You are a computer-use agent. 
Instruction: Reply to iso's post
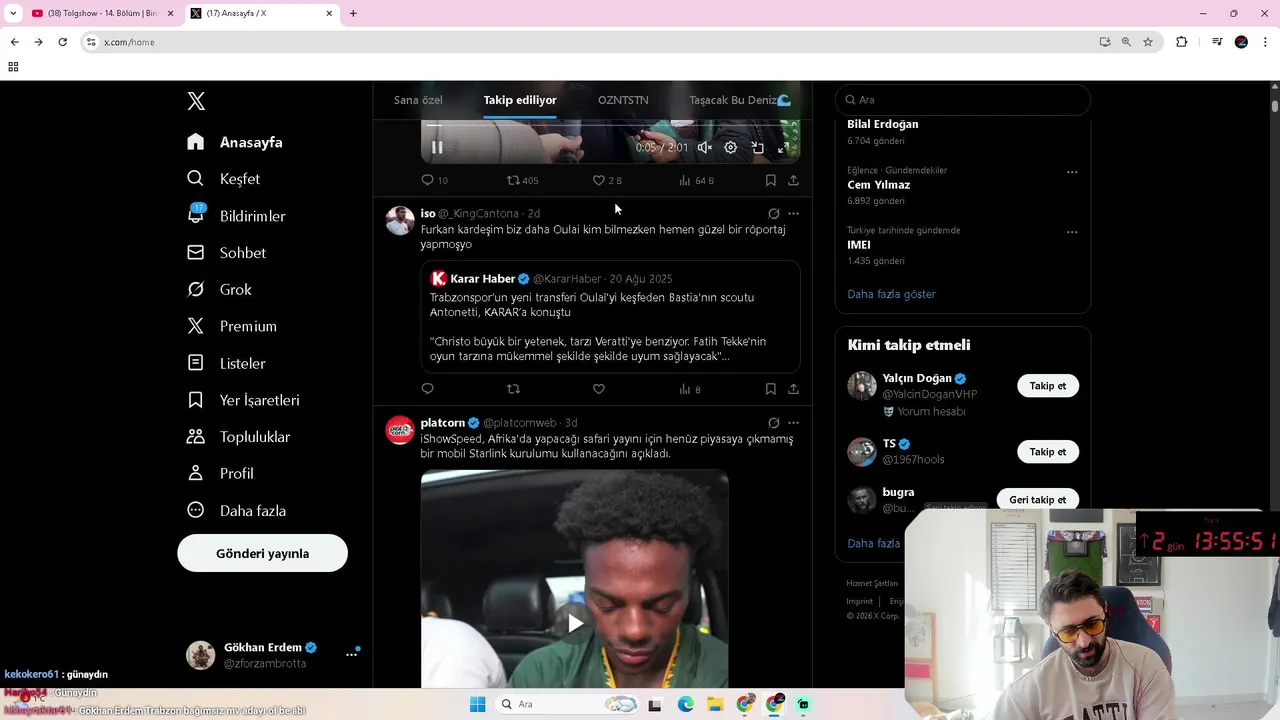[x=427, y=389]
